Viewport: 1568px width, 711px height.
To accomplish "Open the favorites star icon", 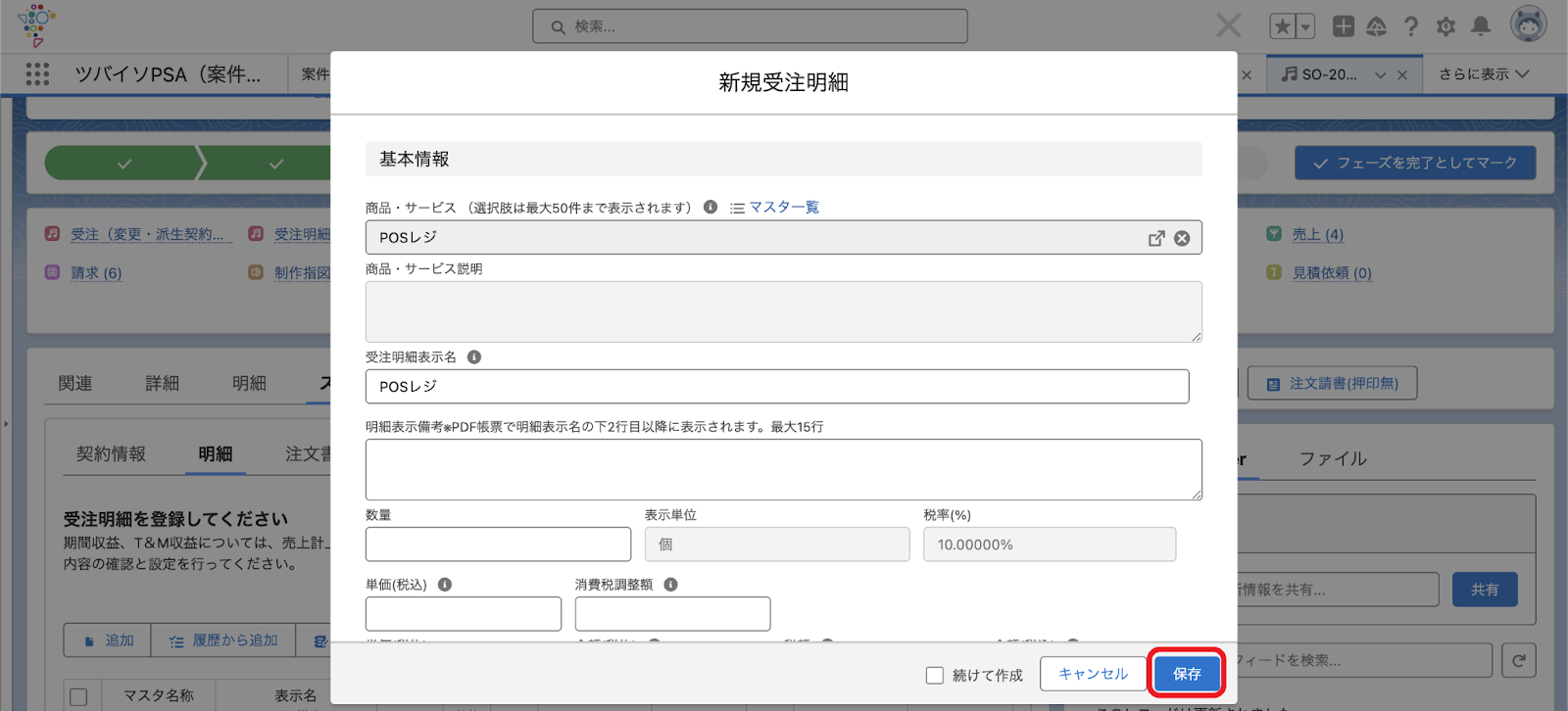I will (x=1282, y=26).
